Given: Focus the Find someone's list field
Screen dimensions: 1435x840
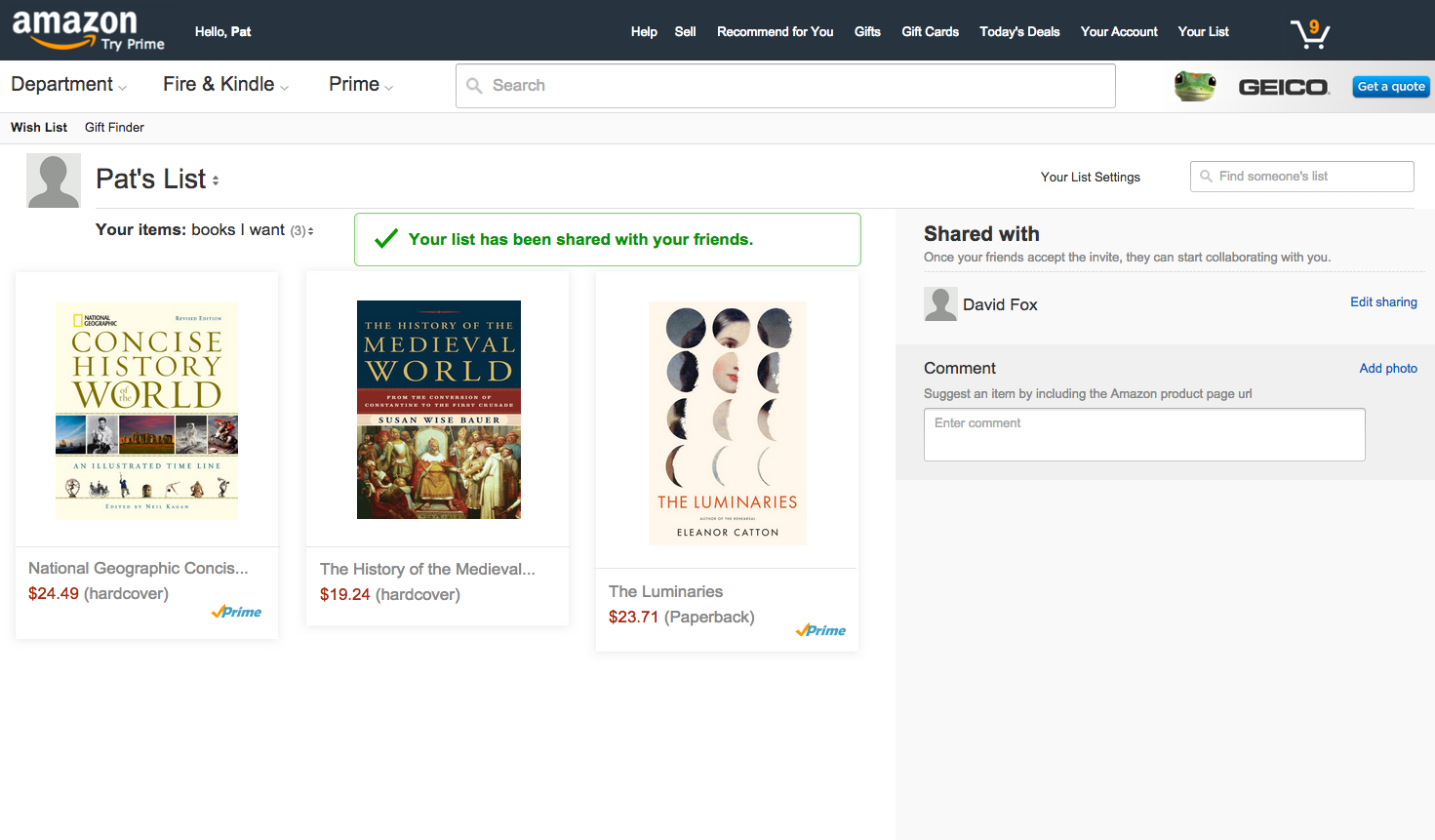Looking at the screenshot, I should [x=1302, y=177].
